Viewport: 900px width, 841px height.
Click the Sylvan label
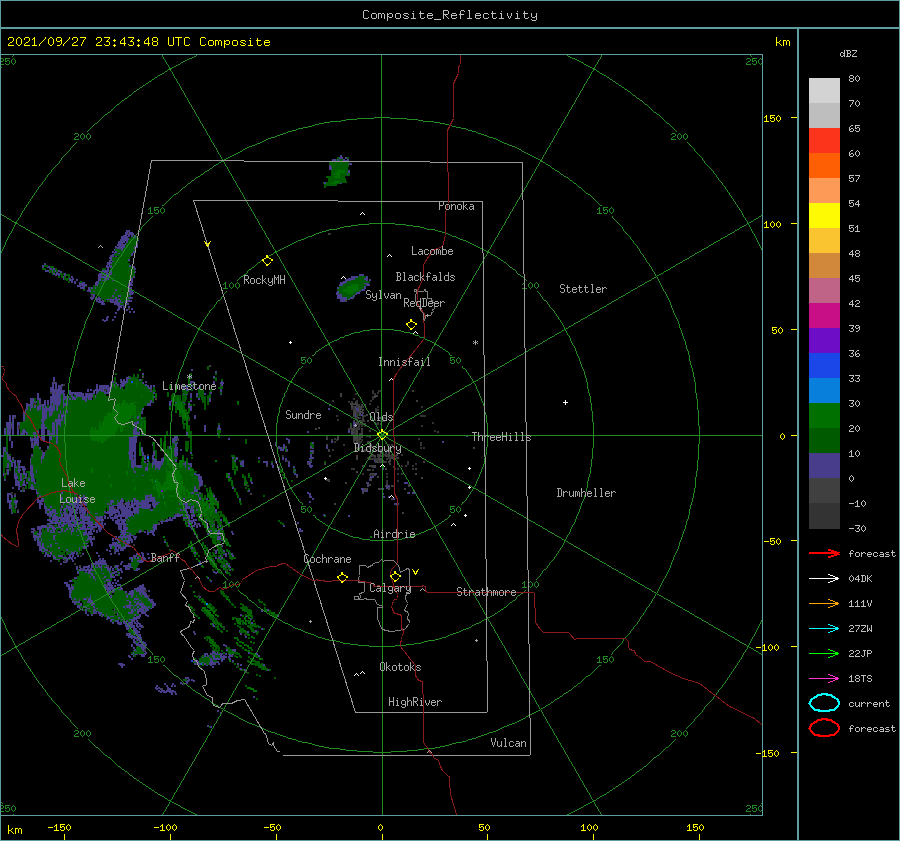click(x=383, y=295)
